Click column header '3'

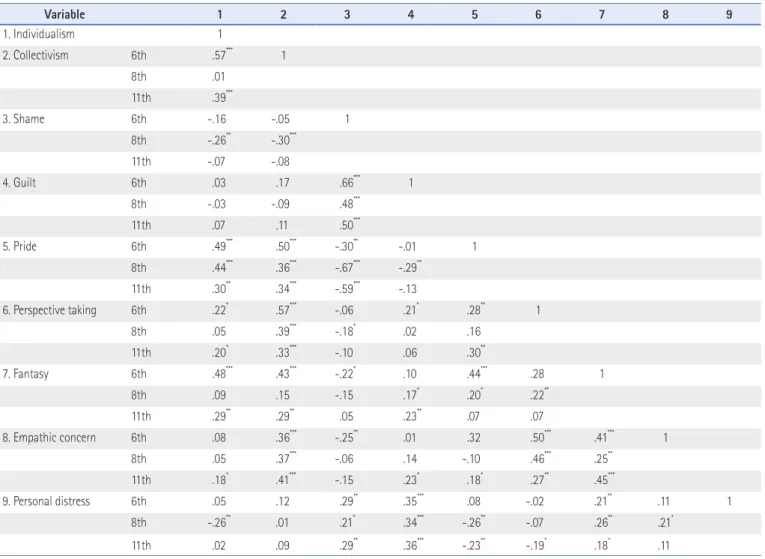pos(347,15)
